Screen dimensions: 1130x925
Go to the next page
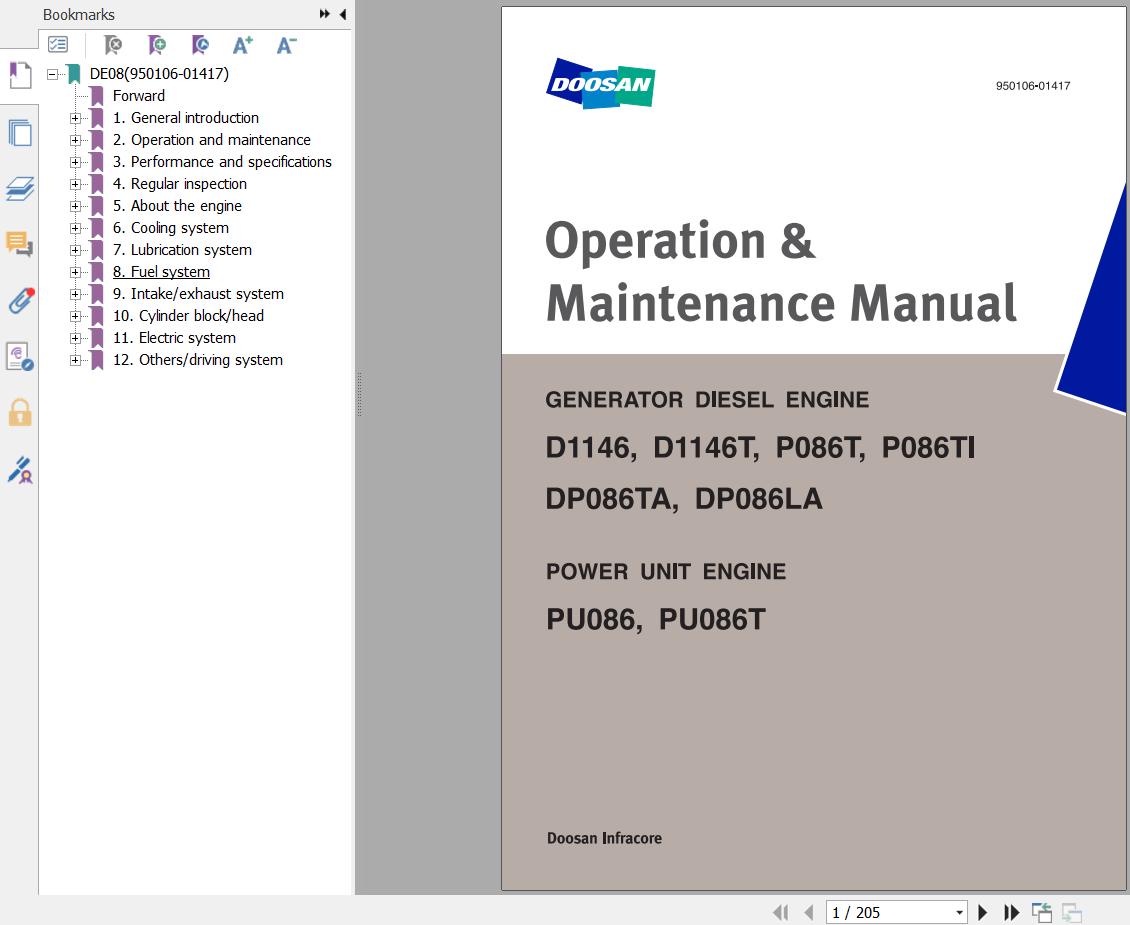point(983,912)
